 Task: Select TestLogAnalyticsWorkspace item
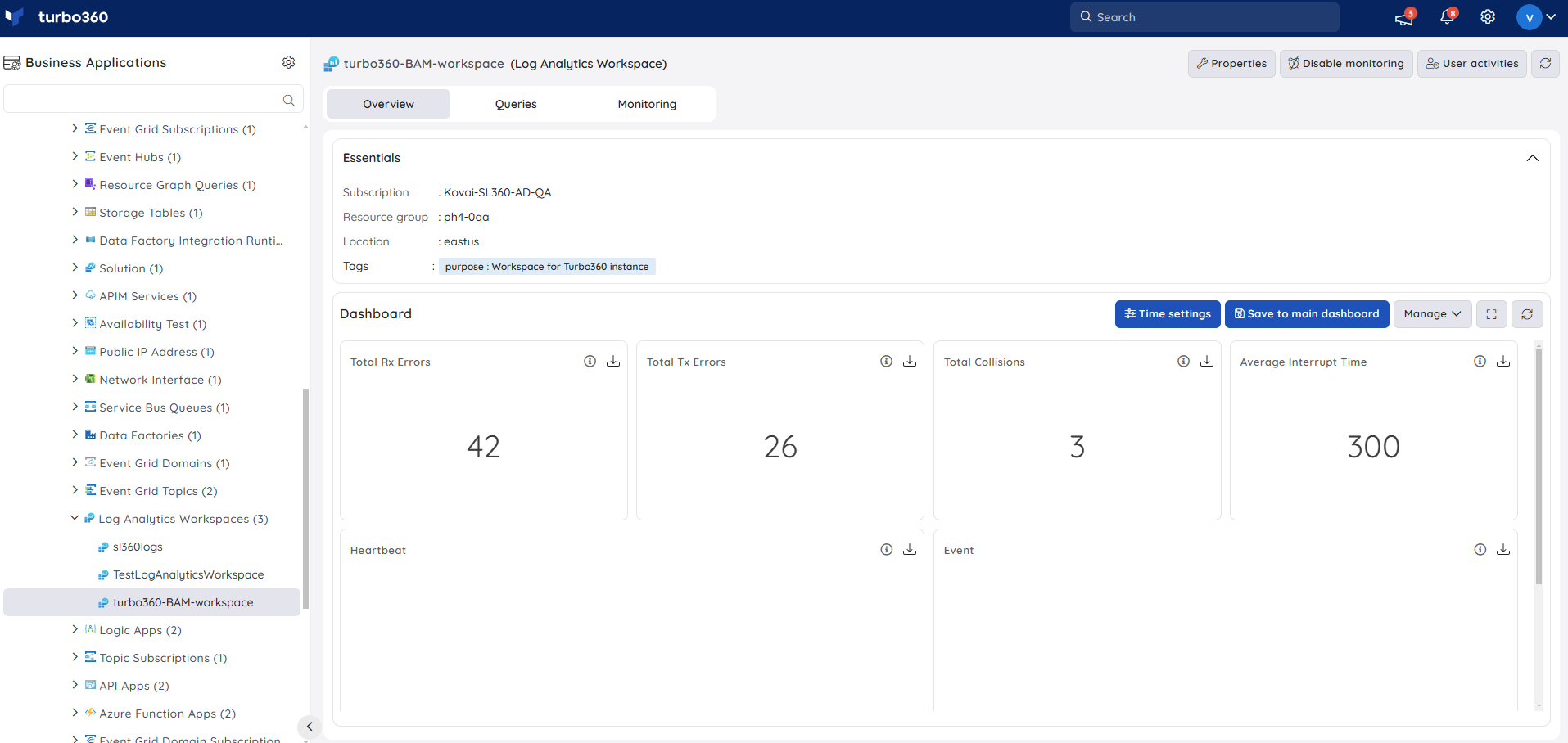(188, 574)
